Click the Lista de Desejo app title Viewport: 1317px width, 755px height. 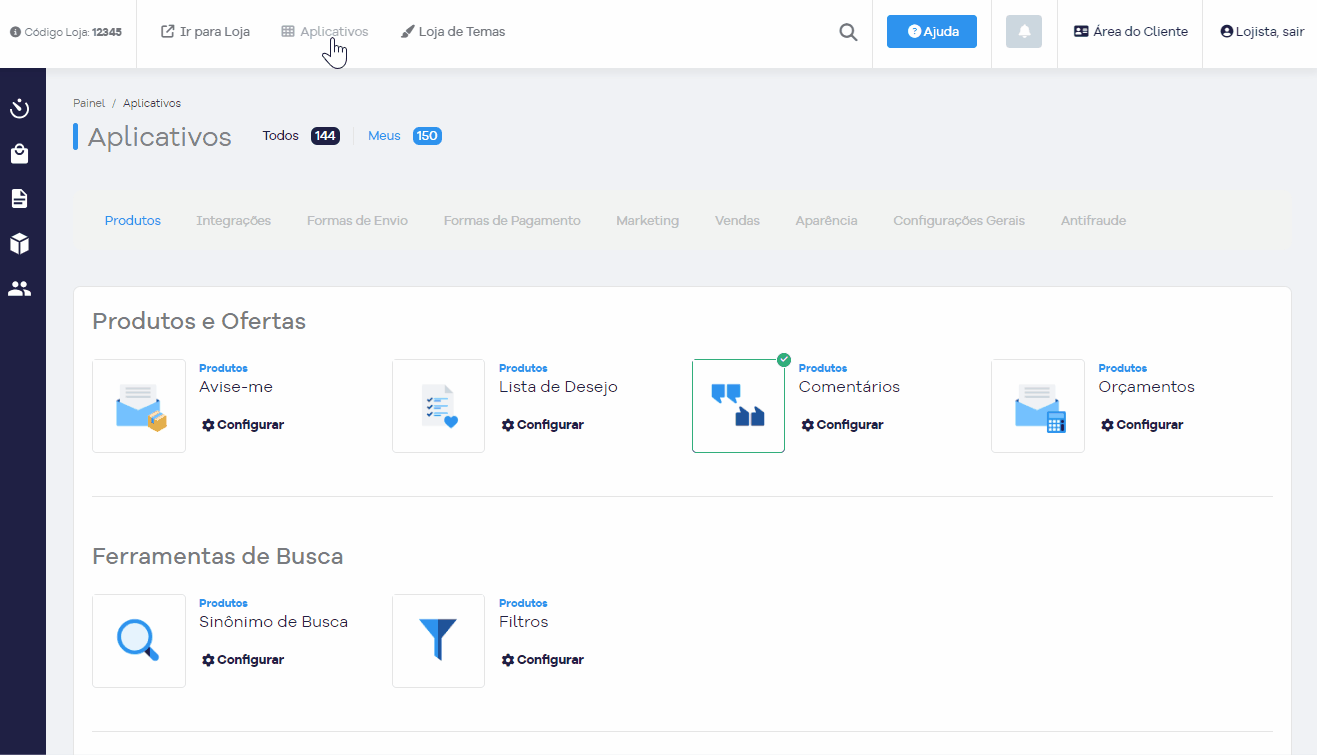coord(558,387)
